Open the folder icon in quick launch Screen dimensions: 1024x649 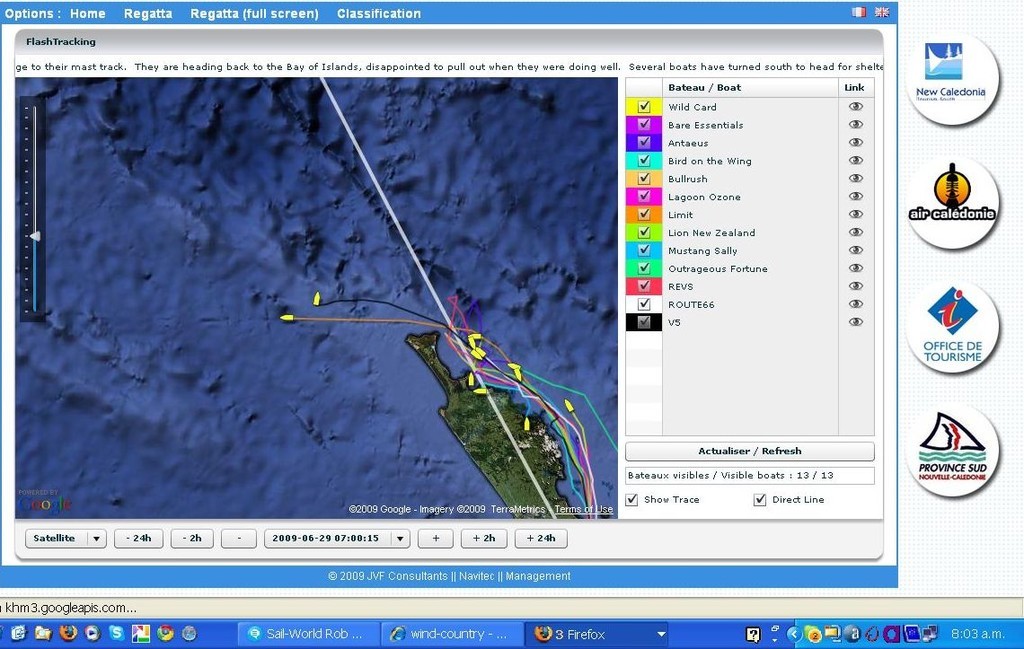[x=43, y=633]
